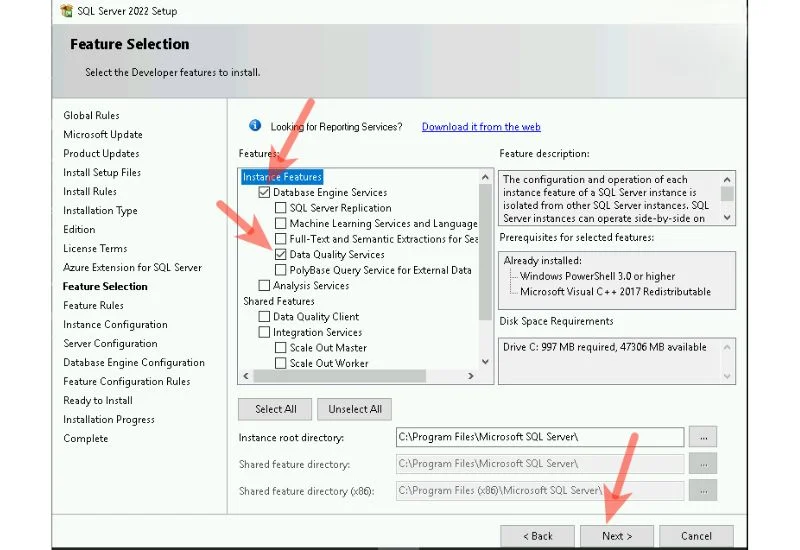This screenshot has height=550, width=800.
Task: Select the Shared Features tree node
Action: (x=279, y=301)
